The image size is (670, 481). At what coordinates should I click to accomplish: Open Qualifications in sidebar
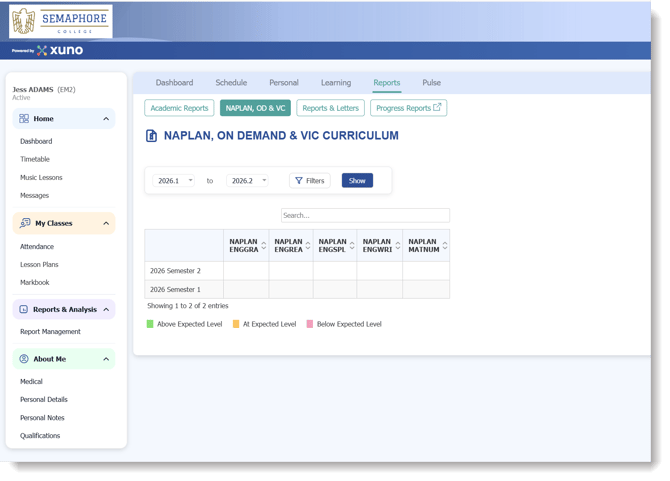pyautogui.click(x=40, y=436)
